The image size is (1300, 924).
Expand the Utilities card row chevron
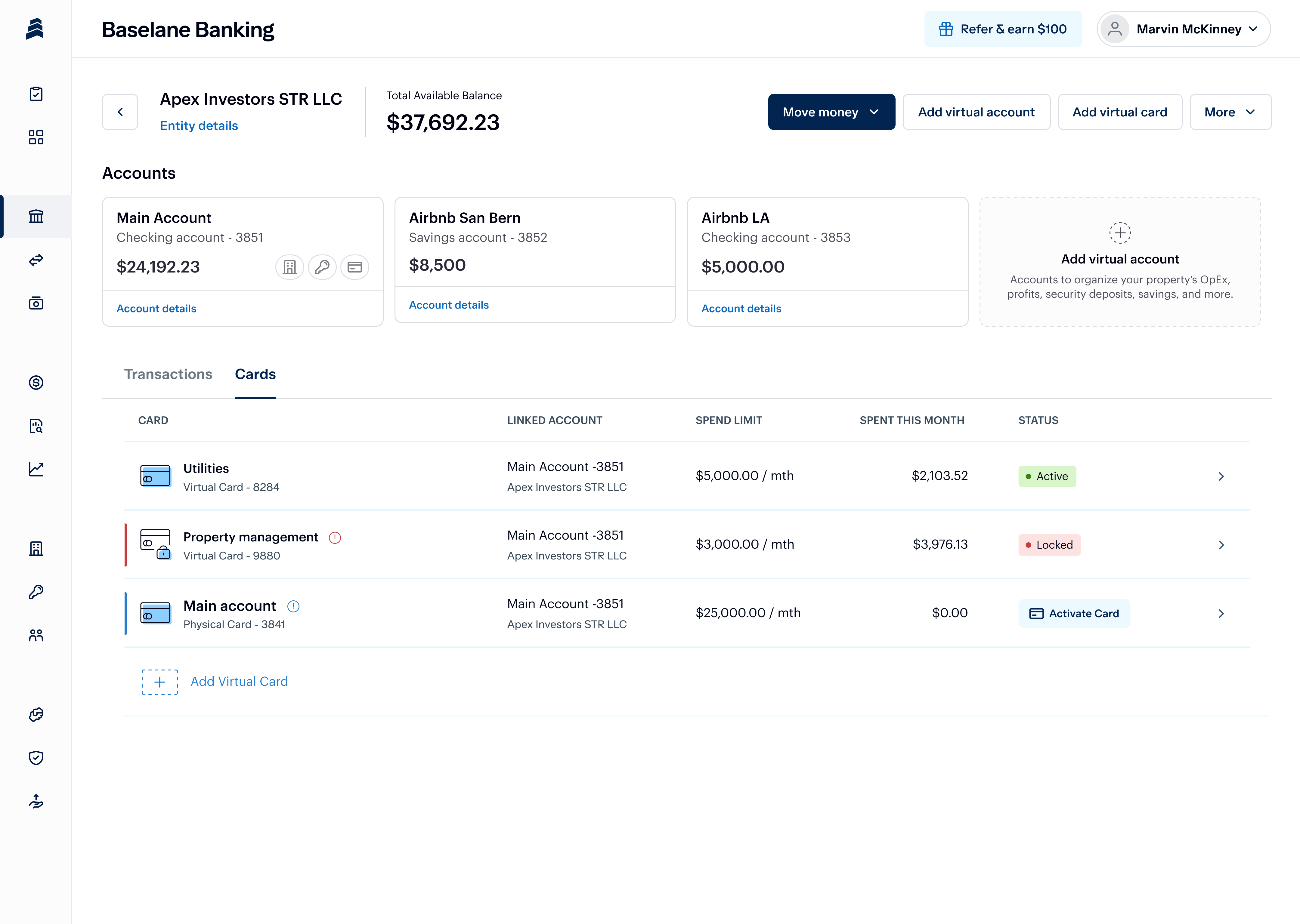(1221, 476)
